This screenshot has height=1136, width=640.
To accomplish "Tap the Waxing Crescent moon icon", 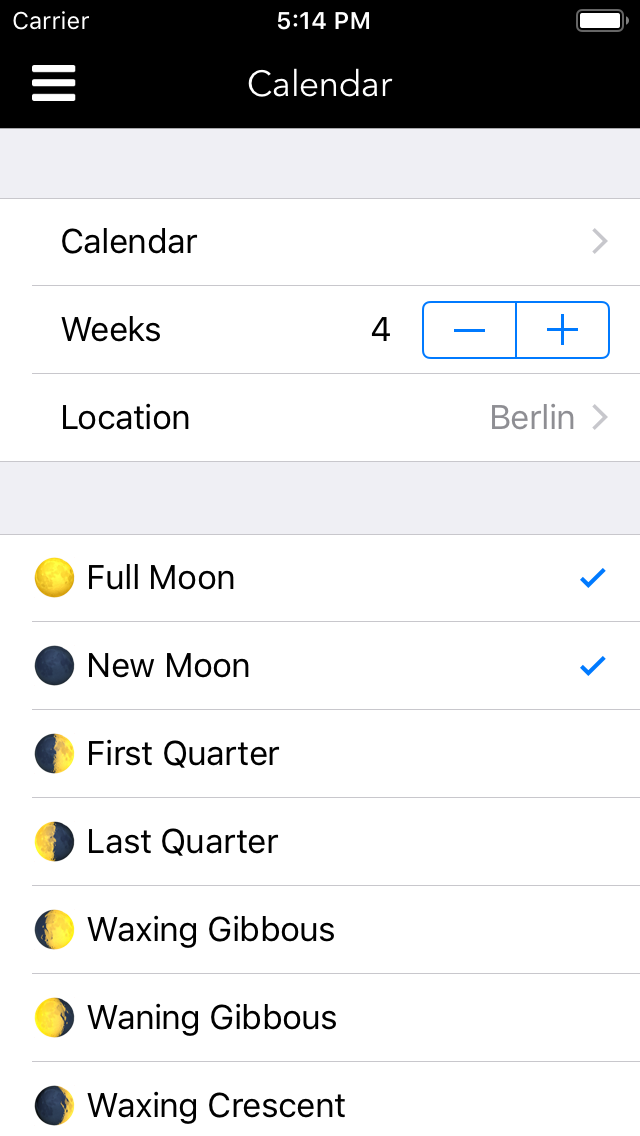I will click(x=53, y=1105).
